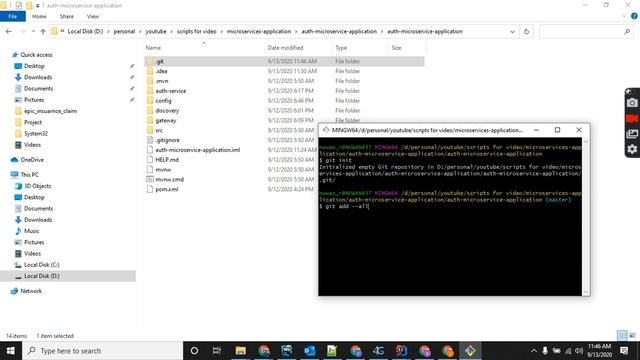
Task: Click the Forward navigation arrow
Action: [x=22, y=31]
